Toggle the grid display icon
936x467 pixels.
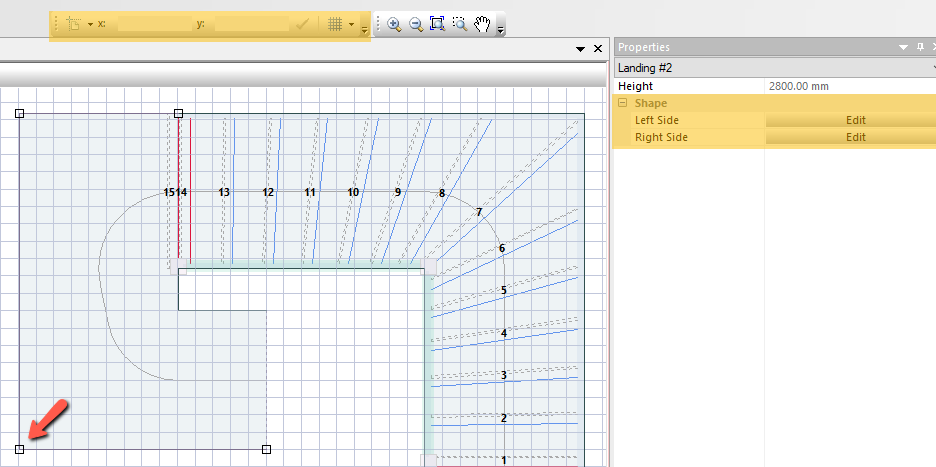click(x=336, y=24)
